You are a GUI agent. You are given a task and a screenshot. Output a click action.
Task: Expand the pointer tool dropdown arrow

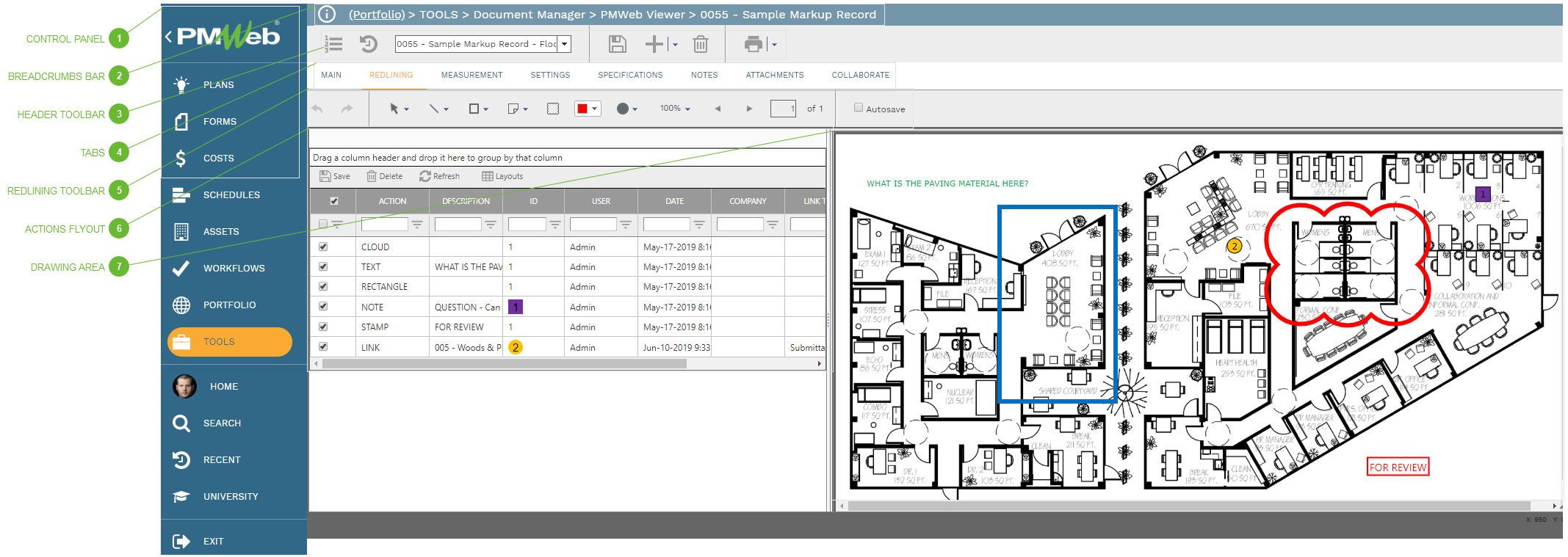[407, 109]
